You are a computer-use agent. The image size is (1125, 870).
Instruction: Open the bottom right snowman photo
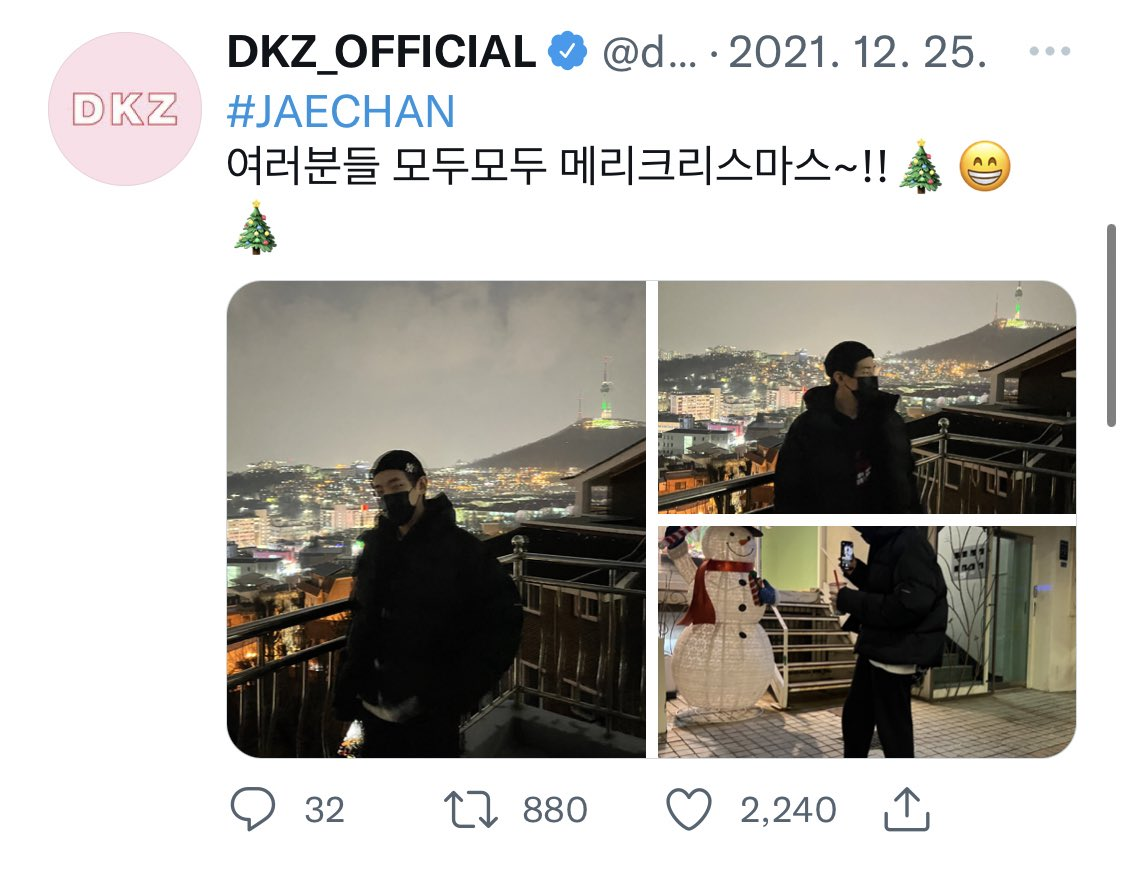[867, 642]
